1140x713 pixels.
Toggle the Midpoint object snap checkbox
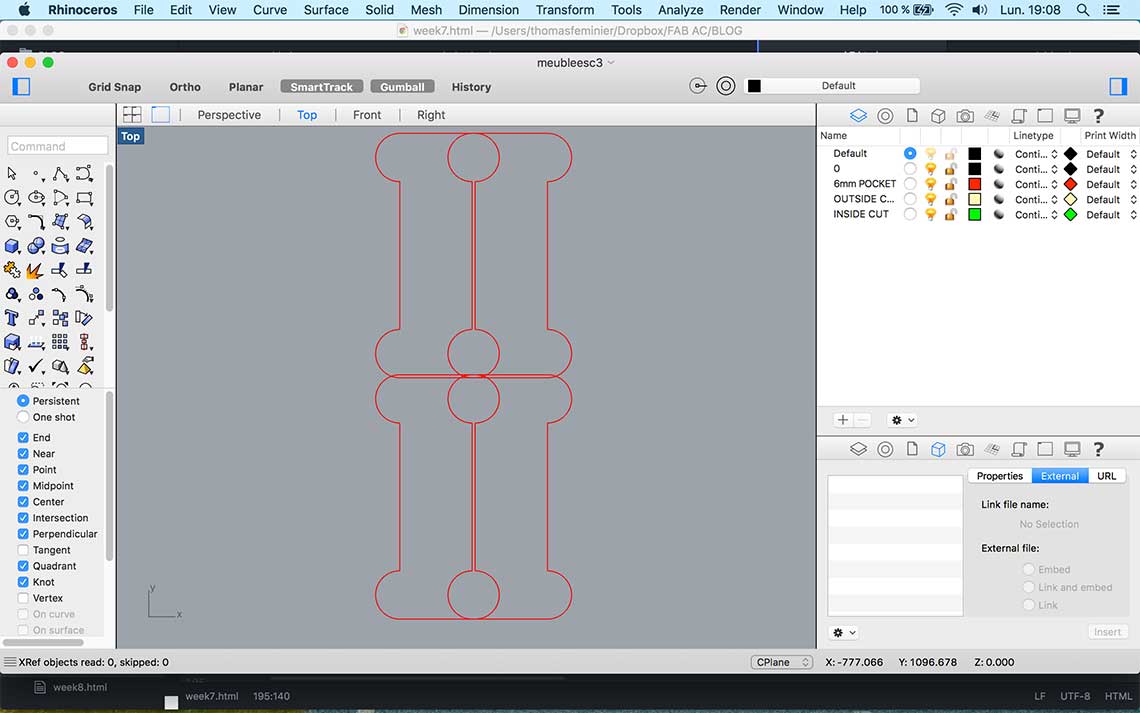pyautogui.click(x=23, y=486)
